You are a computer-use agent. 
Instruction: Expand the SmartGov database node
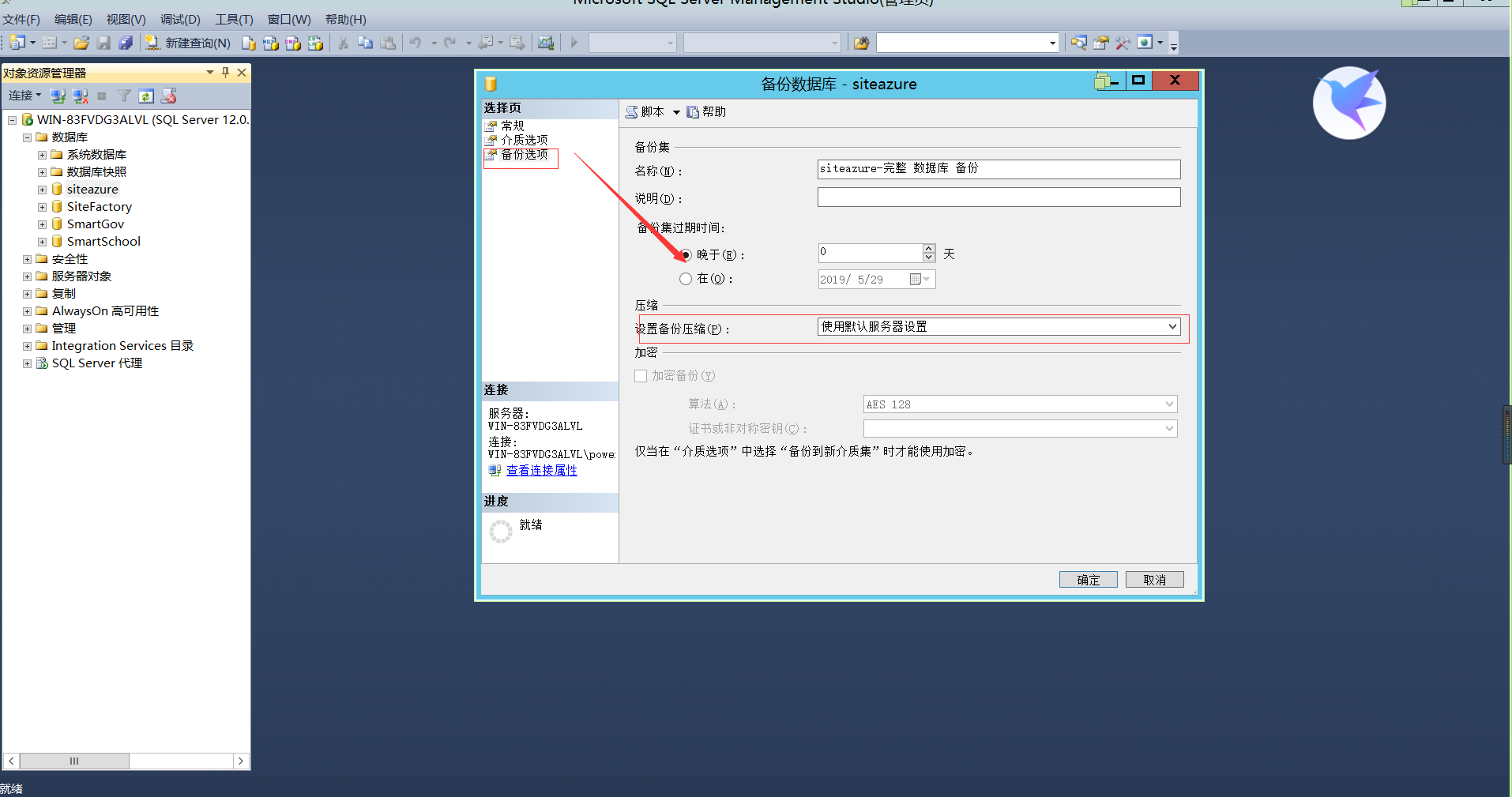coord(41,224)
